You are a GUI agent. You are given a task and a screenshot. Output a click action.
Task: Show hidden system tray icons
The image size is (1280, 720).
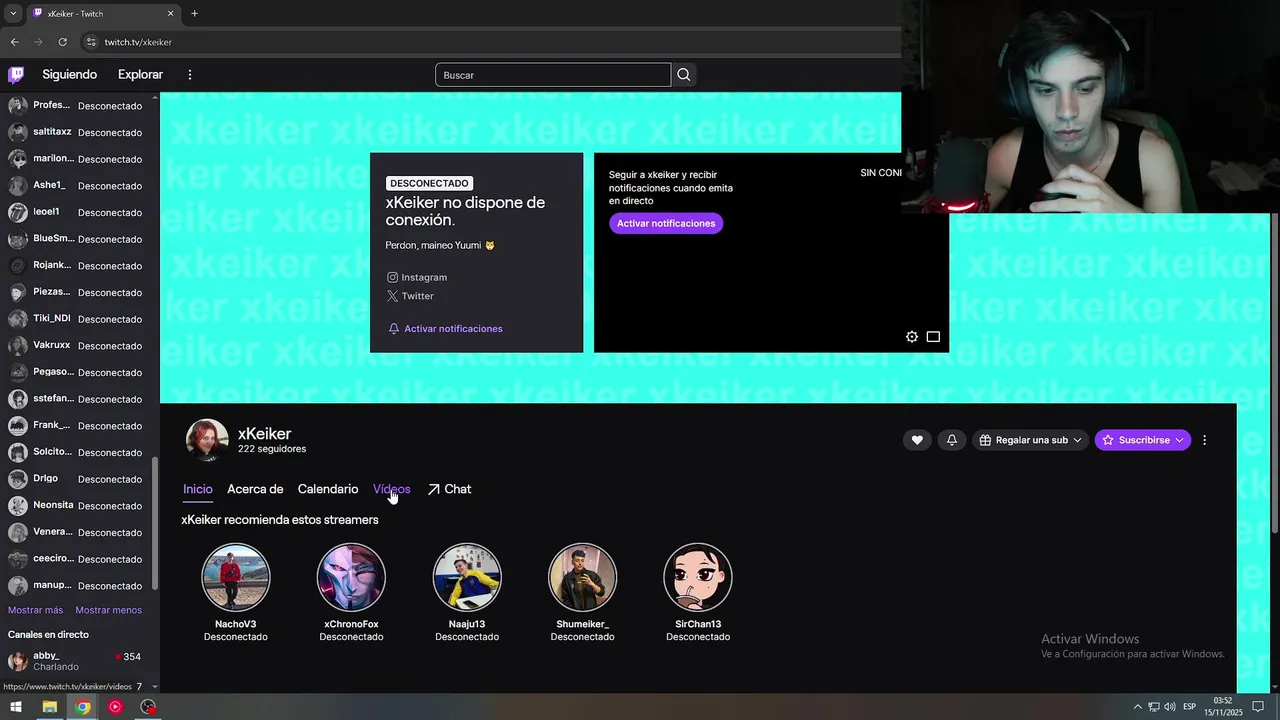[x=1137, y=707]
